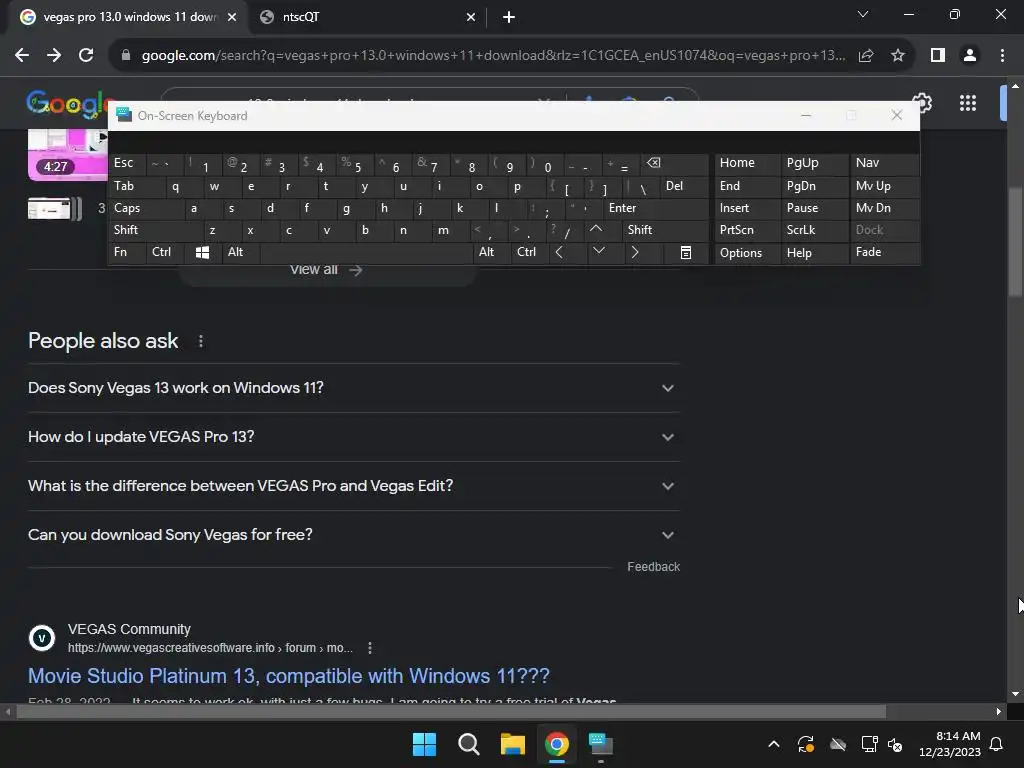Toggle Fn key on On-Screen Keyboard
The height and width of the screenshot is (768, 1024).
tap(127, 252)
